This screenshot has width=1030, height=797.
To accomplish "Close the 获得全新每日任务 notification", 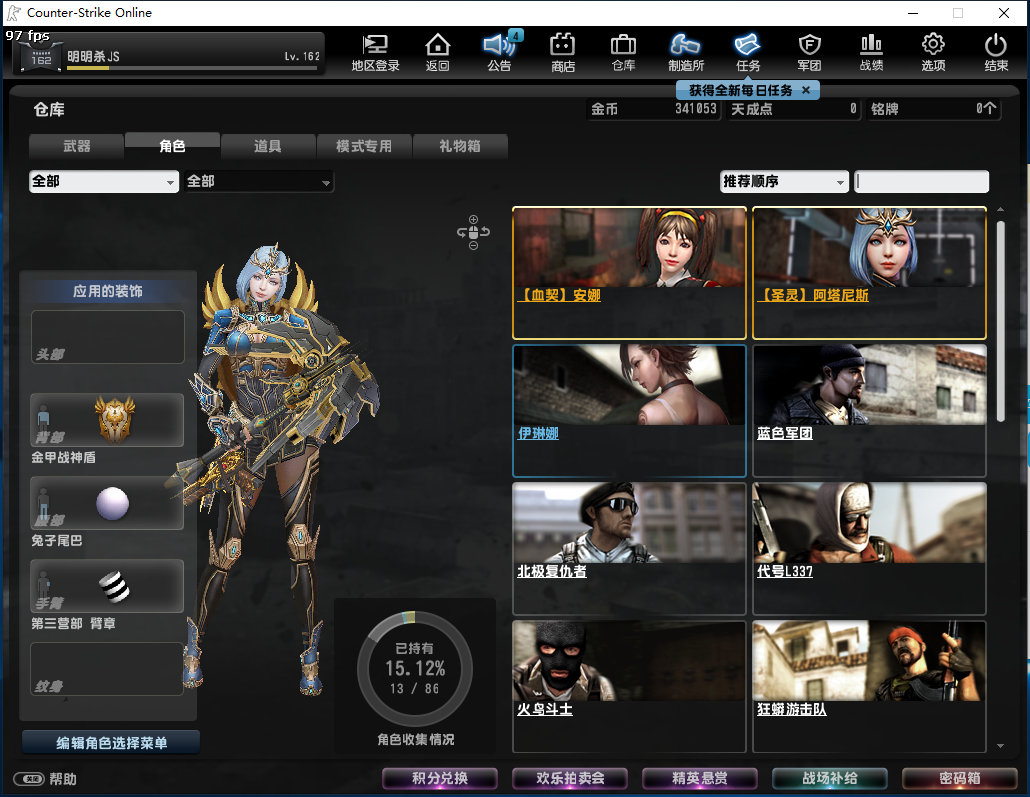I will click(806, 90).
